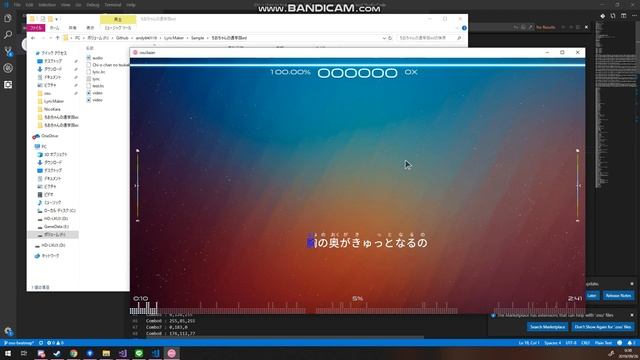Image resolution: width=640 pixels, height=360 pixels.
Task: Click left vertical slider in osu!lazer
Action: (138, 186)
